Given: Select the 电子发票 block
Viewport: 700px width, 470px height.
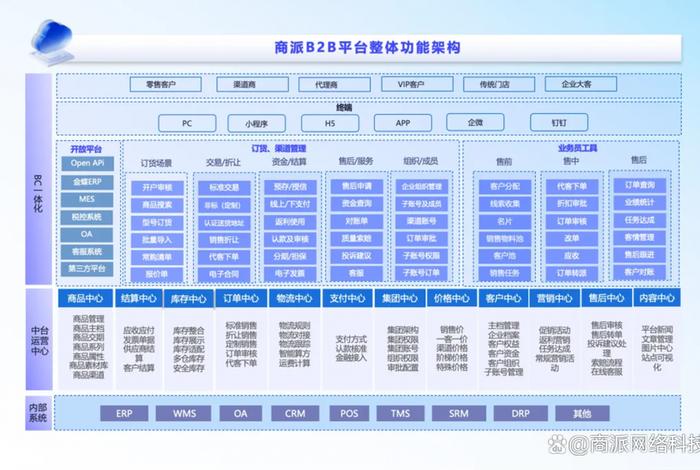Looking at the screenshot, I should coord(290,274).
